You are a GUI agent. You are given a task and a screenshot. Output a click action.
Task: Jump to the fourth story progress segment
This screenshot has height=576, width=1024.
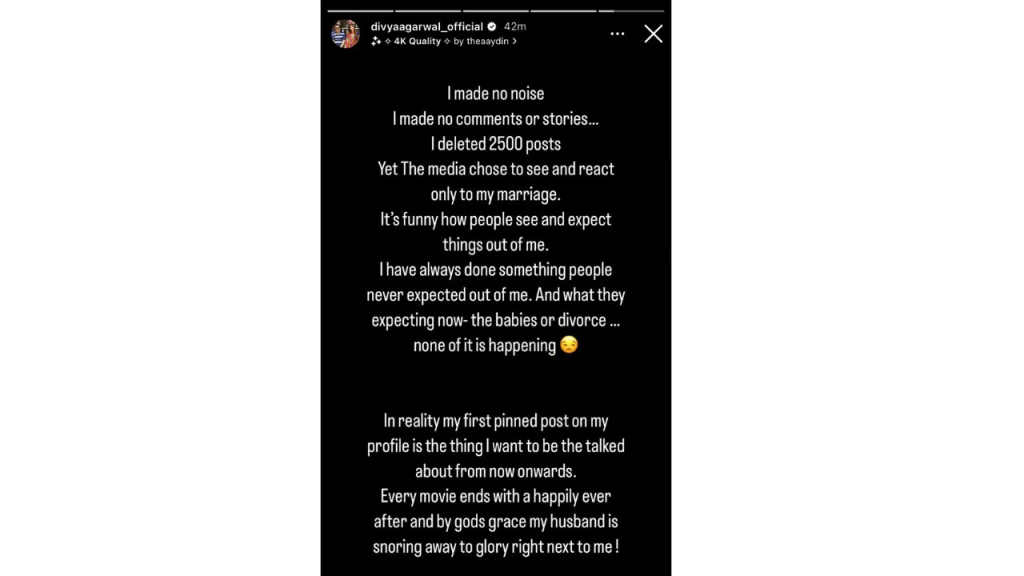563,11
